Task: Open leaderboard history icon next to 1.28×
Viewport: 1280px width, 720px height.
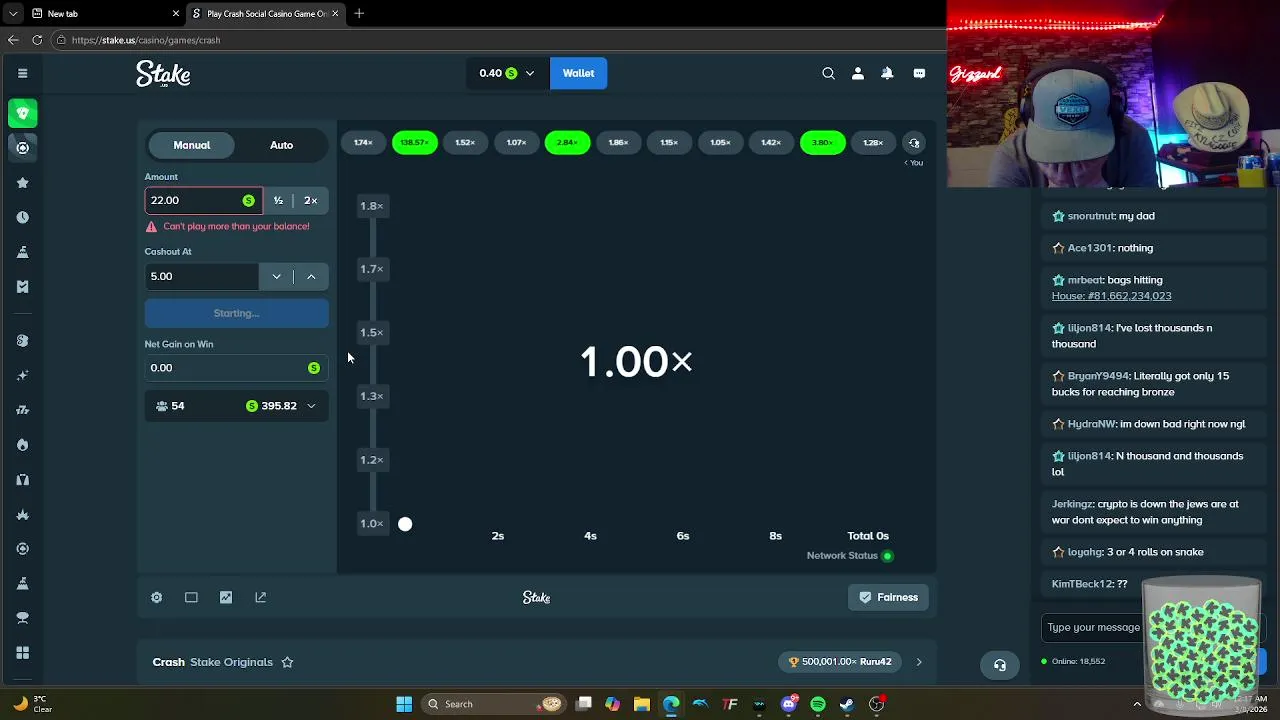Action: [914, 143]
